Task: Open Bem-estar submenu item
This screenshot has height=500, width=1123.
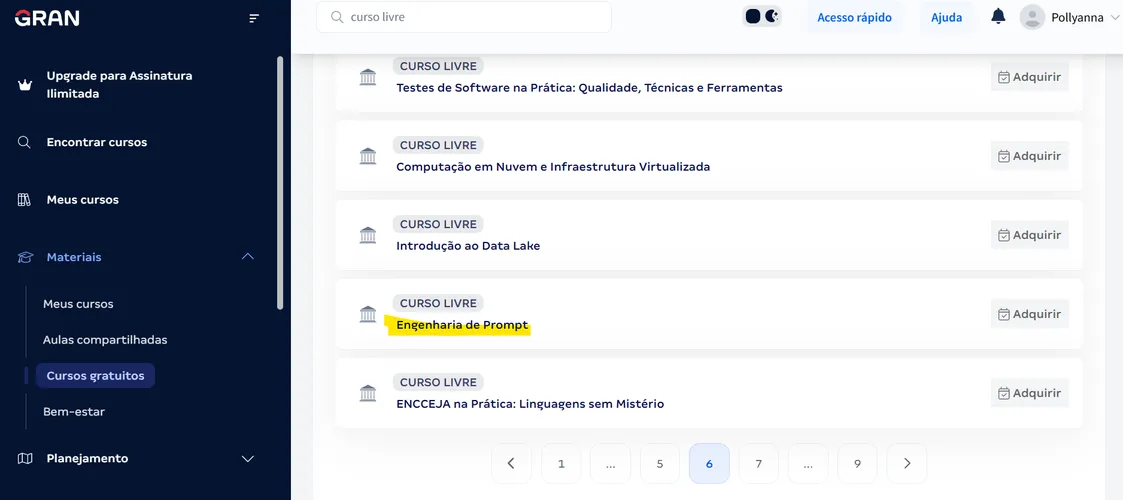Action: click(74, 412)
